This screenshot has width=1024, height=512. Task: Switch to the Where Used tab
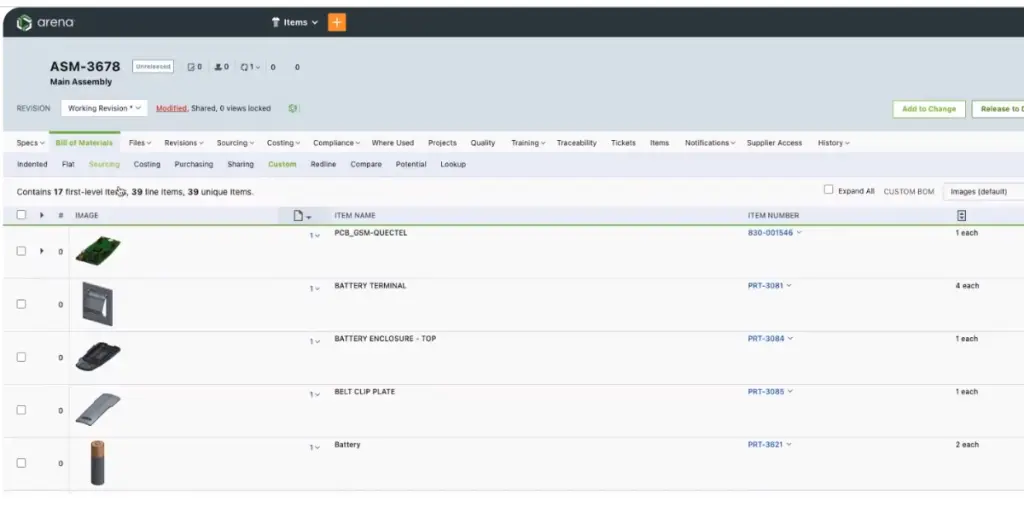392,143
